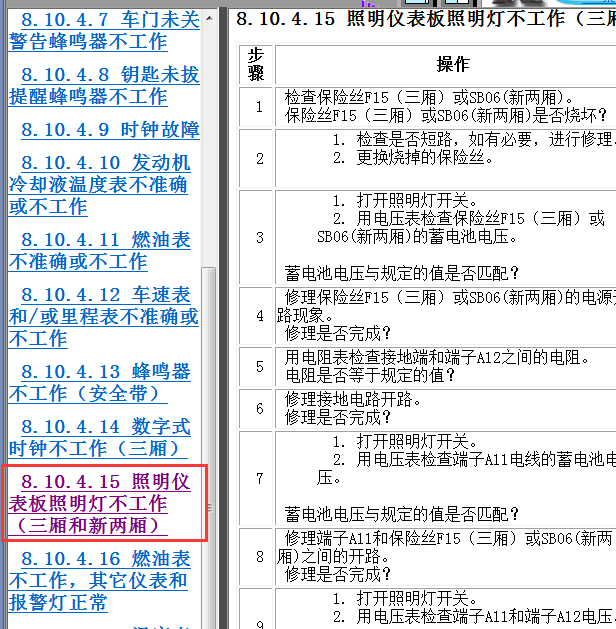
Task: Click step 3 text 蓄电池电压与规定的值是否匹配?
Action: [x=402, y=274]
